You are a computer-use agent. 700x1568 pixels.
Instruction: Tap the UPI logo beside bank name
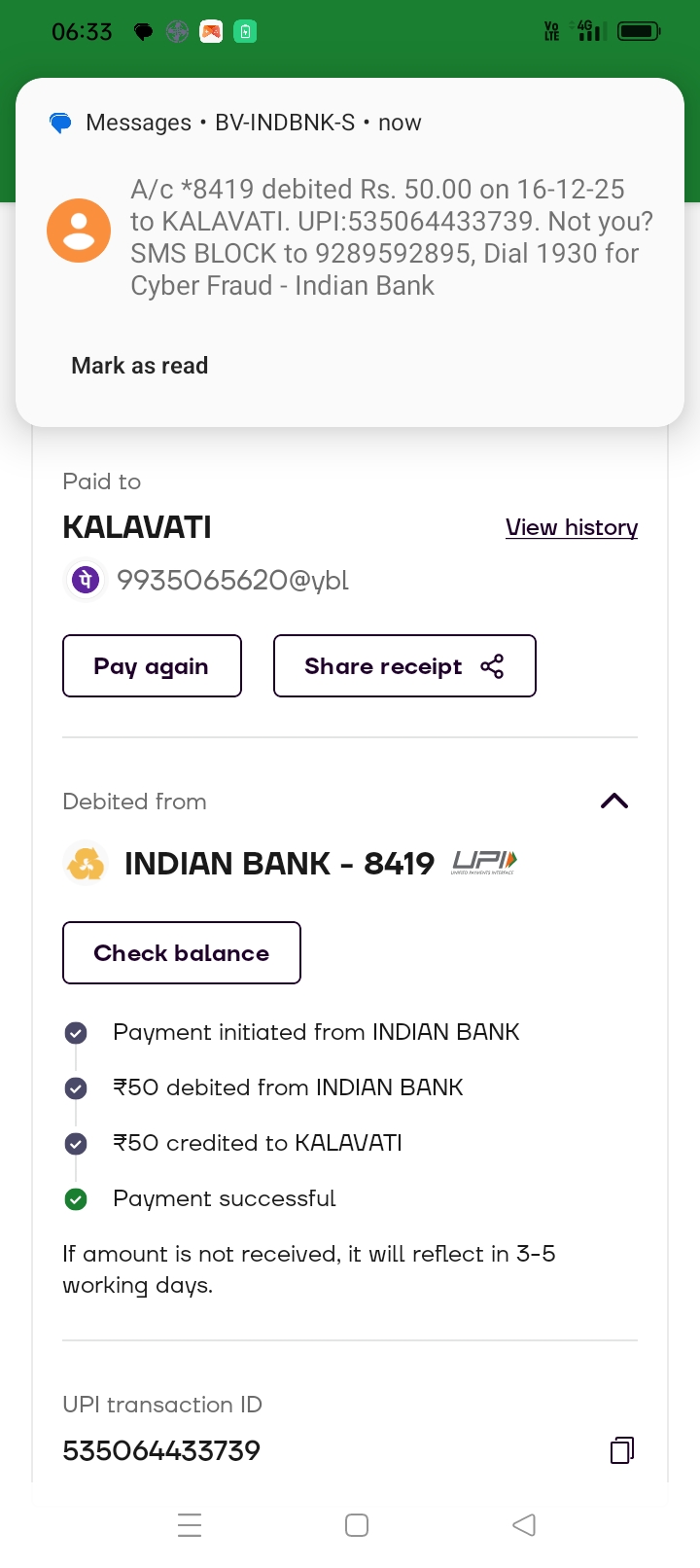[484, 862]
